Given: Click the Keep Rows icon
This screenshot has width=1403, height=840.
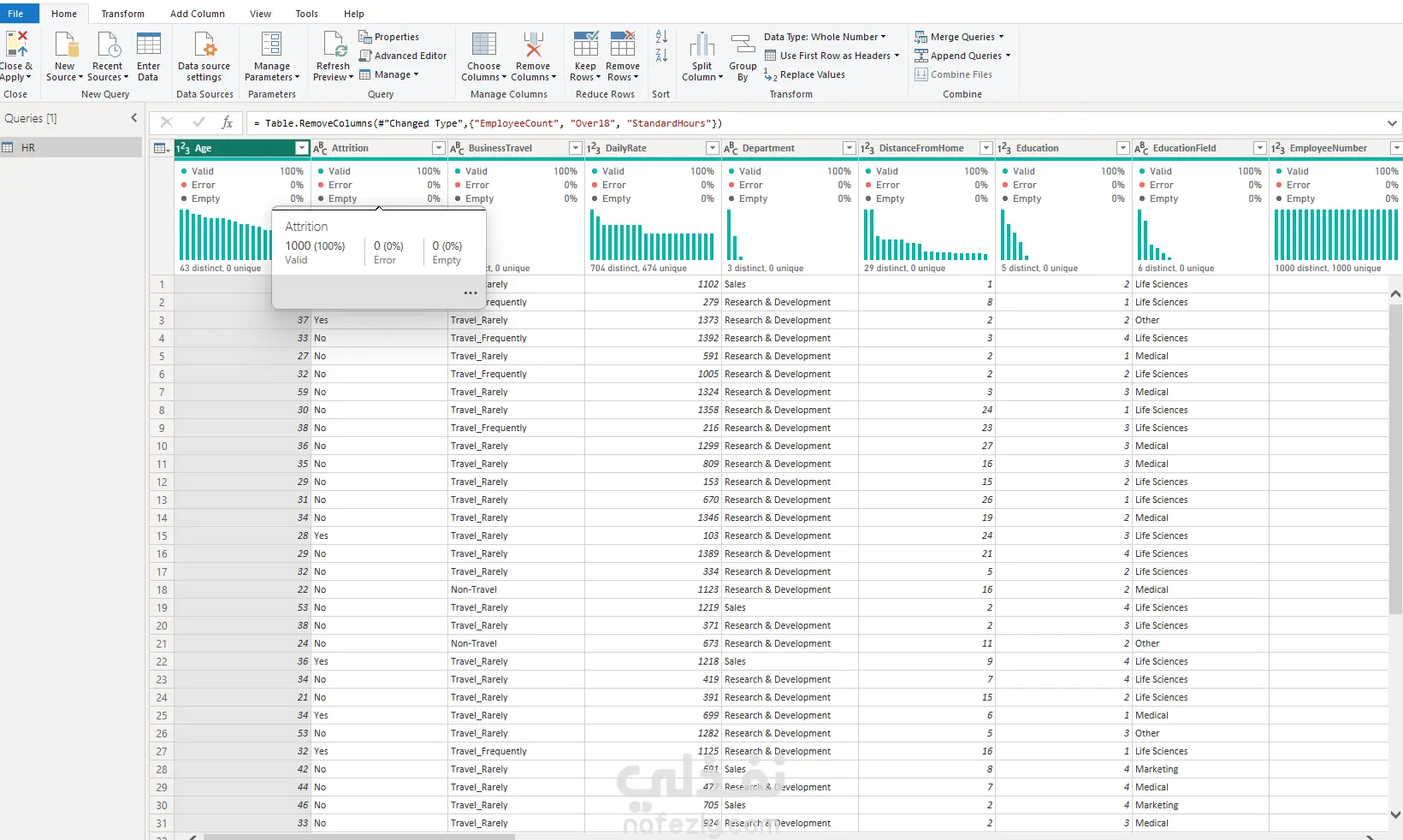Looking at the screenshot, I should 586,44.
